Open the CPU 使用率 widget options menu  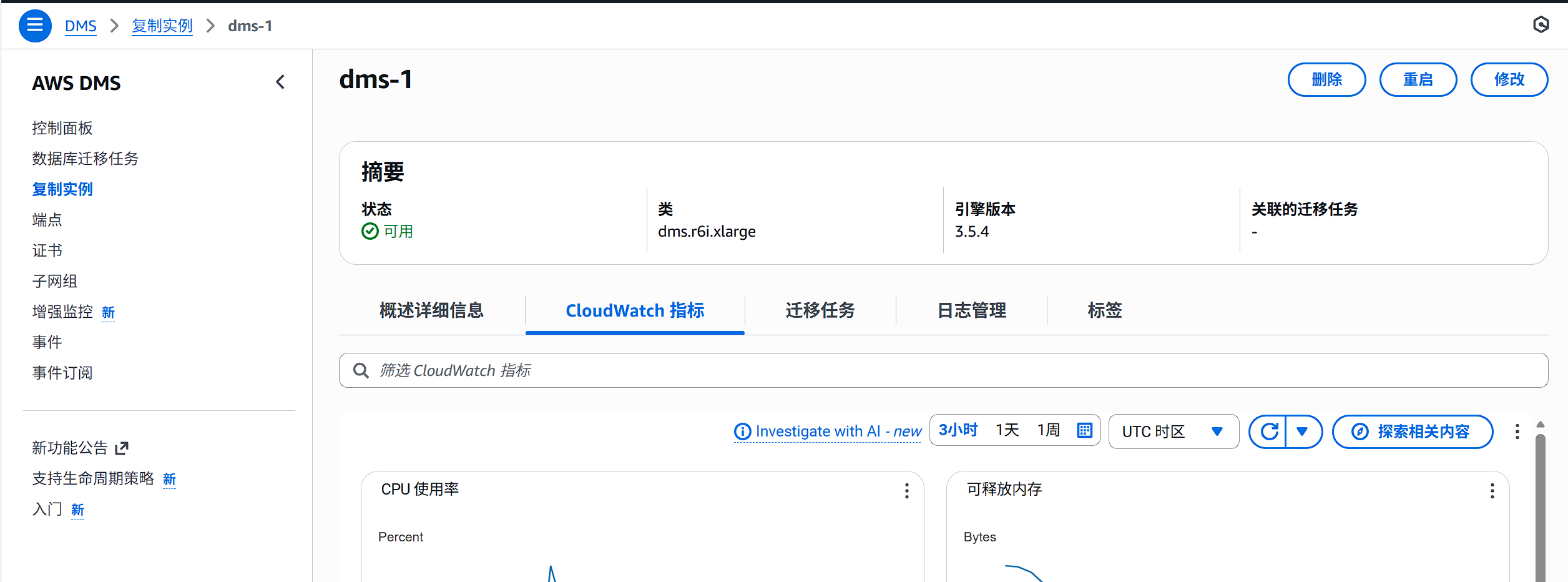[x=906, y=491]
